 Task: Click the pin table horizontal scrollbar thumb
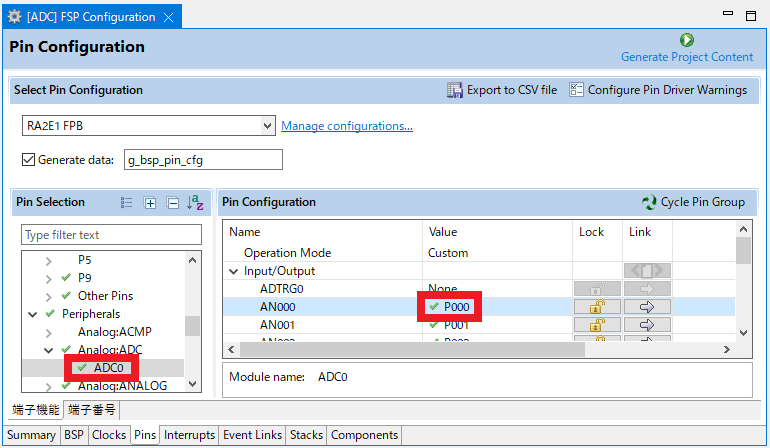(x=412, y=350)
